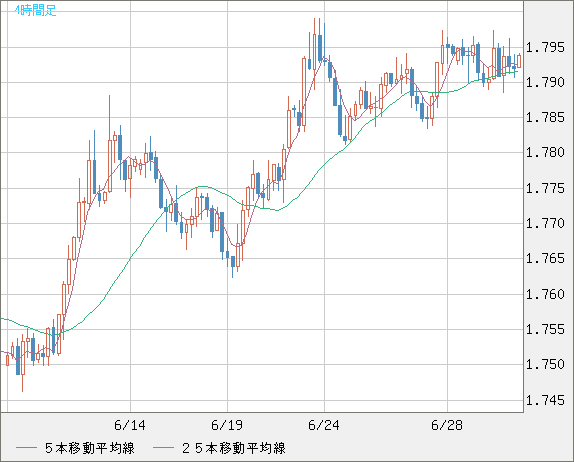The image size is (574, 462).
Task: Click the 6/24 date axis label
Action: pyautogui.click(x=324, y=425)
